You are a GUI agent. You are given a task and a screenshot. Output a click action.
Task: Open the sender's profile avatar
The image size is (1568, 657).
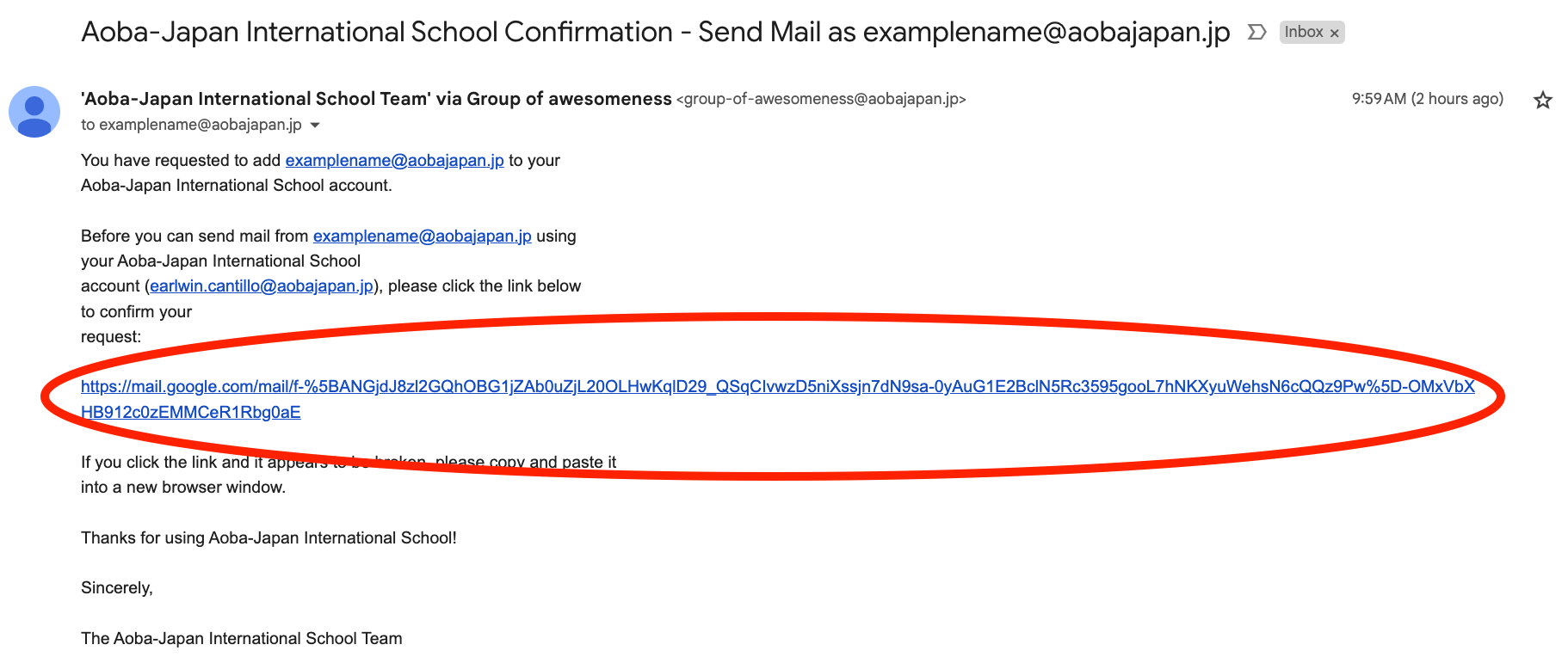pos(34,112)
